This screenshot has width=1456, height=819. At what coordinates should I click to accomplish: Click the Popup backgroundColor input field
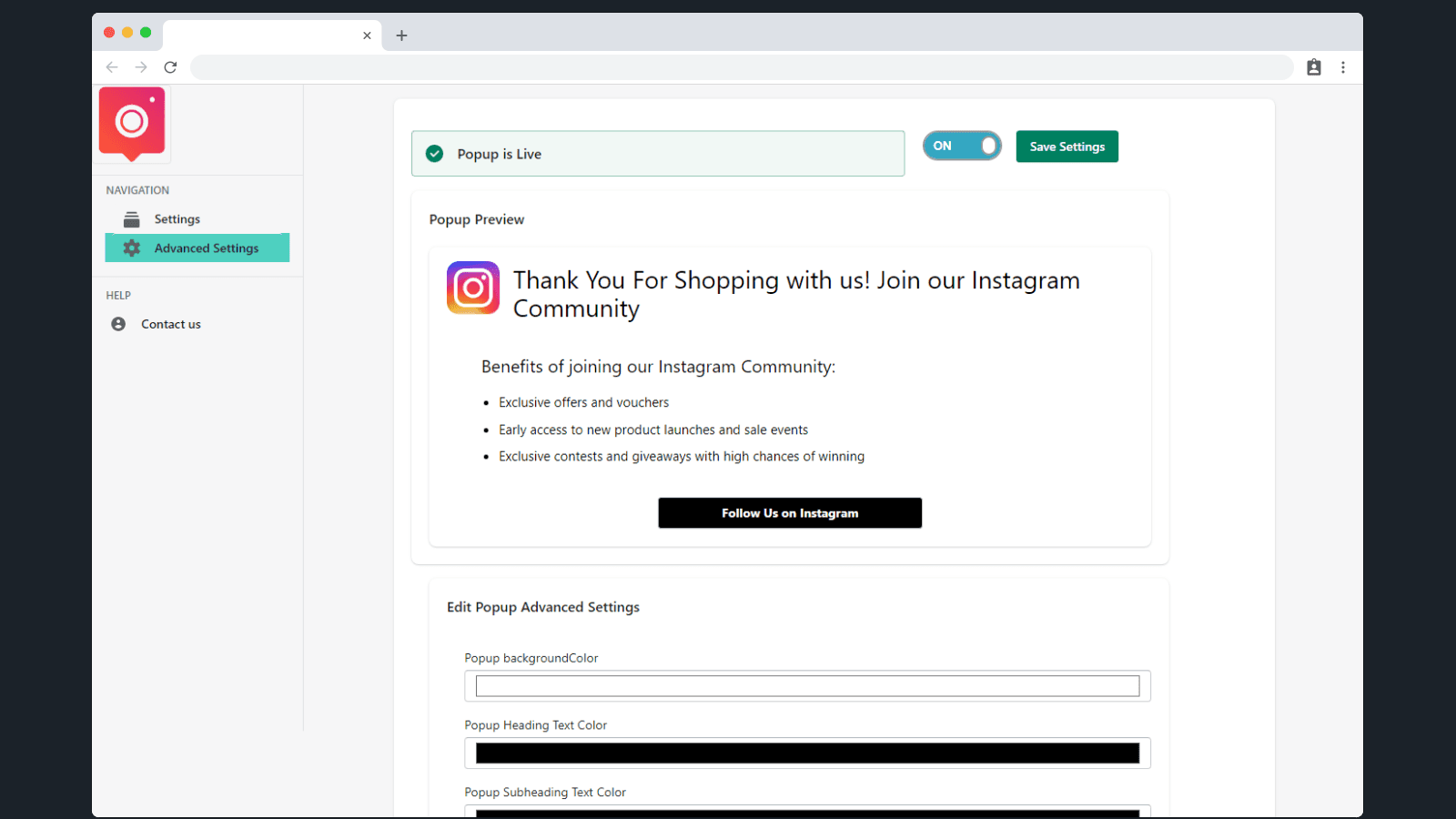[808, 685]
